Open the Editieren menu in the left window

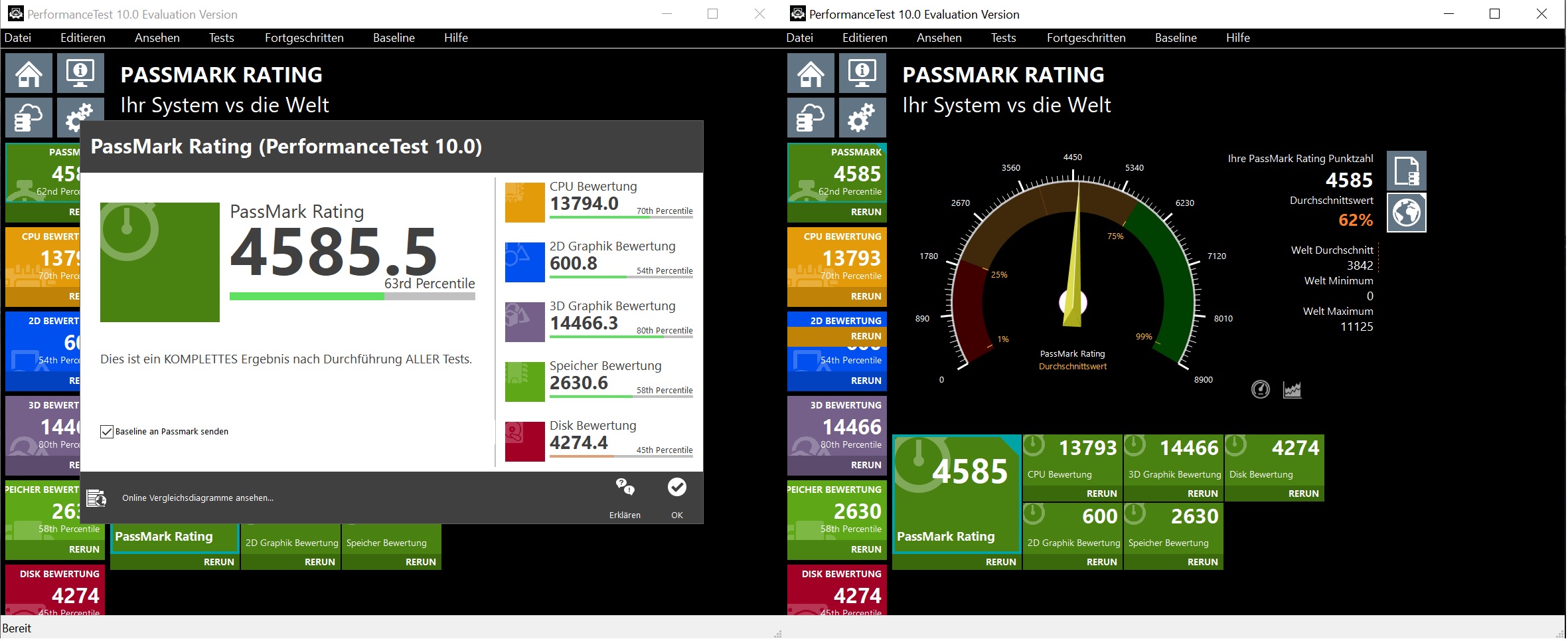pos(83,38)
